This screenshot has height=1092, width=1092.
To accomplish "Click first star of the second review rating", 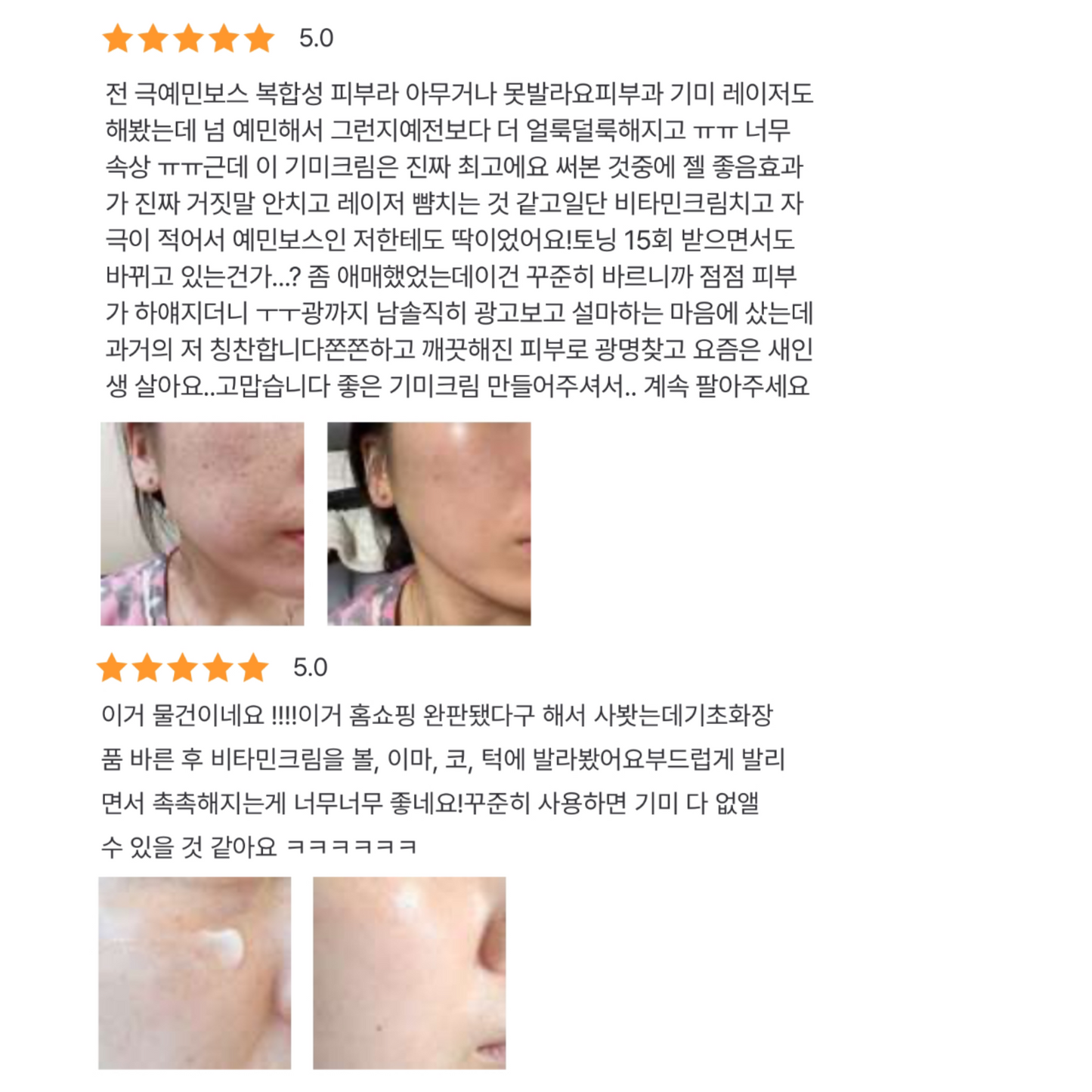I will [112, 667].
